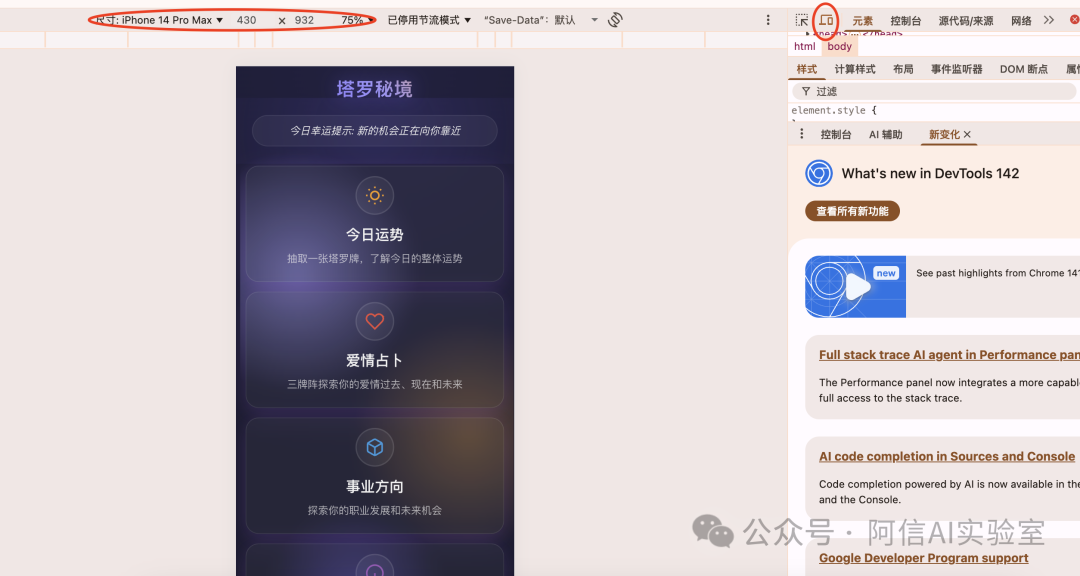Switch to the 网络 panel tab
Screen dimensions: 1080x576
1020,19
